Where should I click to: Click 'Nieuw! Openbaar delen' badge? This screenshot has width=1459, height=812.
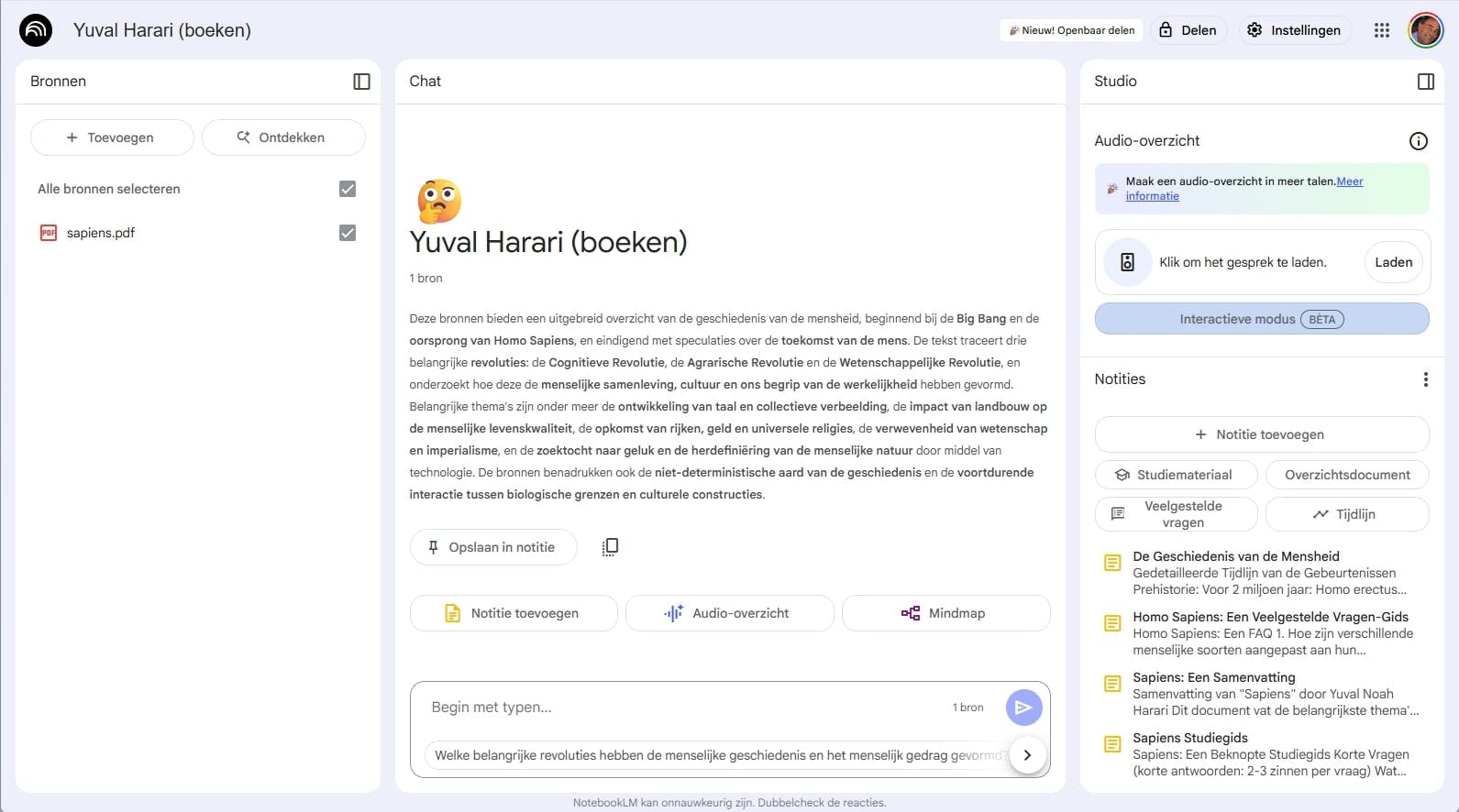point(1071,30)
